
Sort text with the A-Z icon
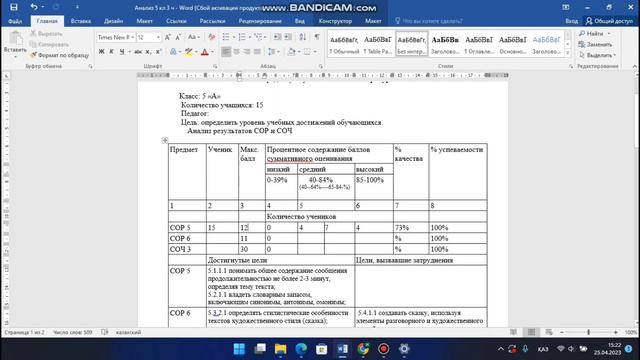303,37
